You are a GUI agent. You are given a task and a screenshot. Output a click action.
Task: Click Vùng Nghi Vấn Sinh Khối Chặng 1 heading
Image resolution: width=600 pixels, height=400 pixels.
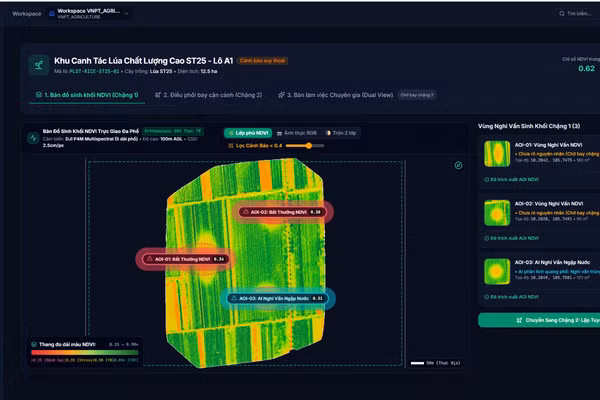(x=529, y=126)
